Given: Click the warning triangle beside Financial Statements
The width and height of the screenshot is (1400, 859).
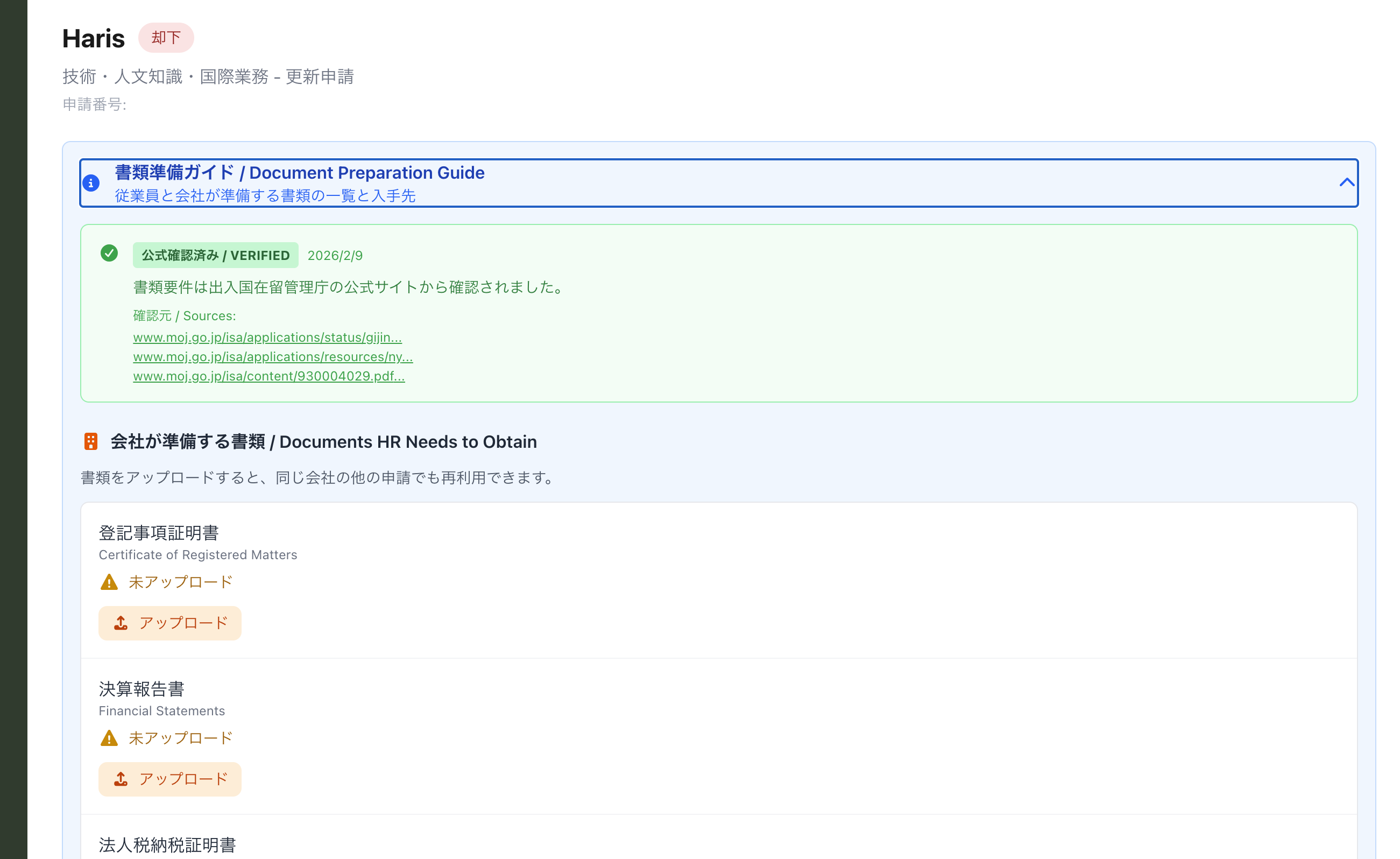Looking at the screenshot, I should pos(108,738).
